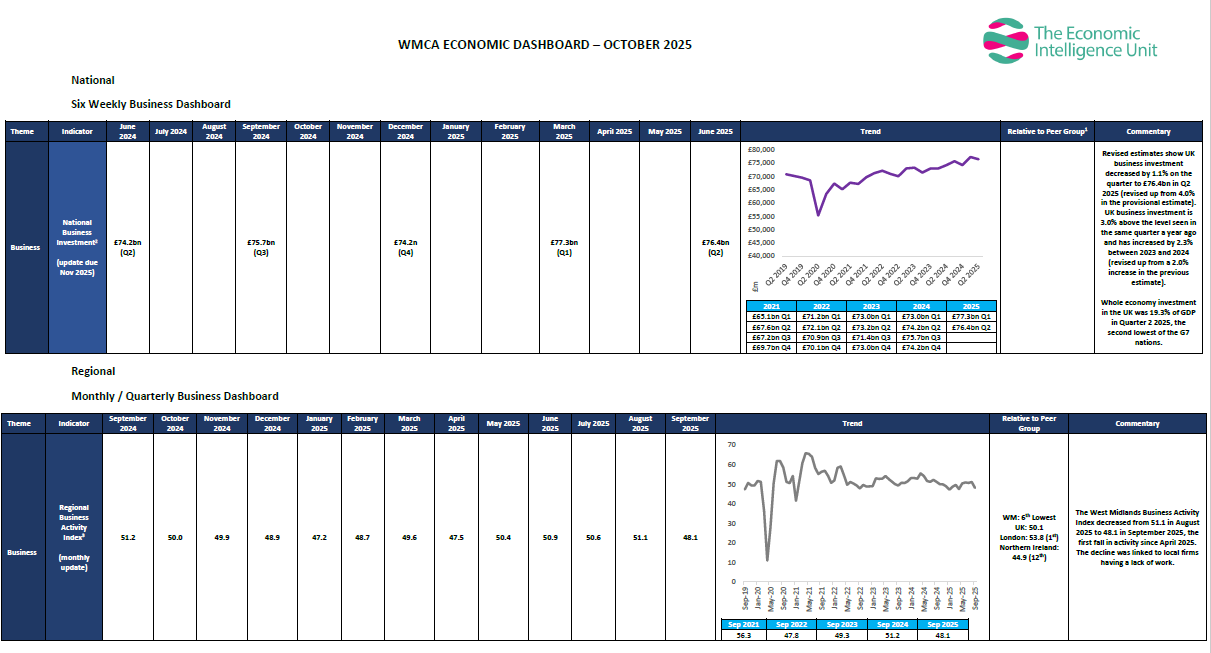Click the Relative to Peer Group header in the national table
The width and height of the screenshot is (1211, 653).
(x=1047, y=132)
